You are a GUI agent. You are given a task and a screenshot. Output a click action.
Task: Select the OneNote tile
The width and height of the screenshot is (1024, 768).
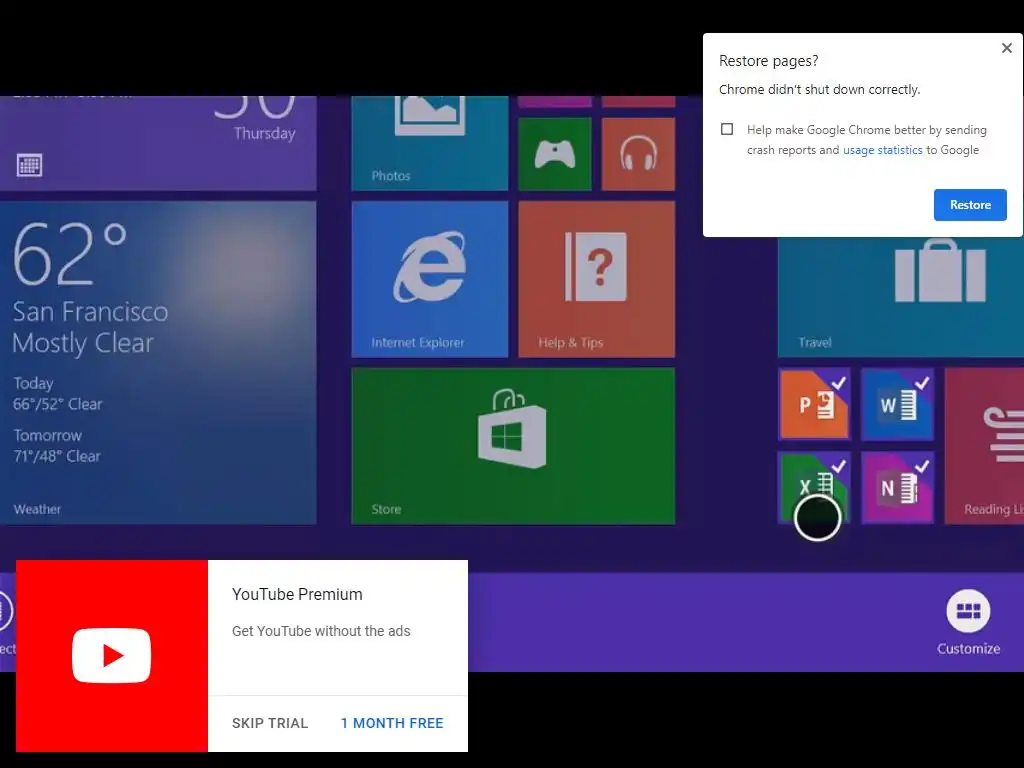pyautogui.click(x=897, y=487)
